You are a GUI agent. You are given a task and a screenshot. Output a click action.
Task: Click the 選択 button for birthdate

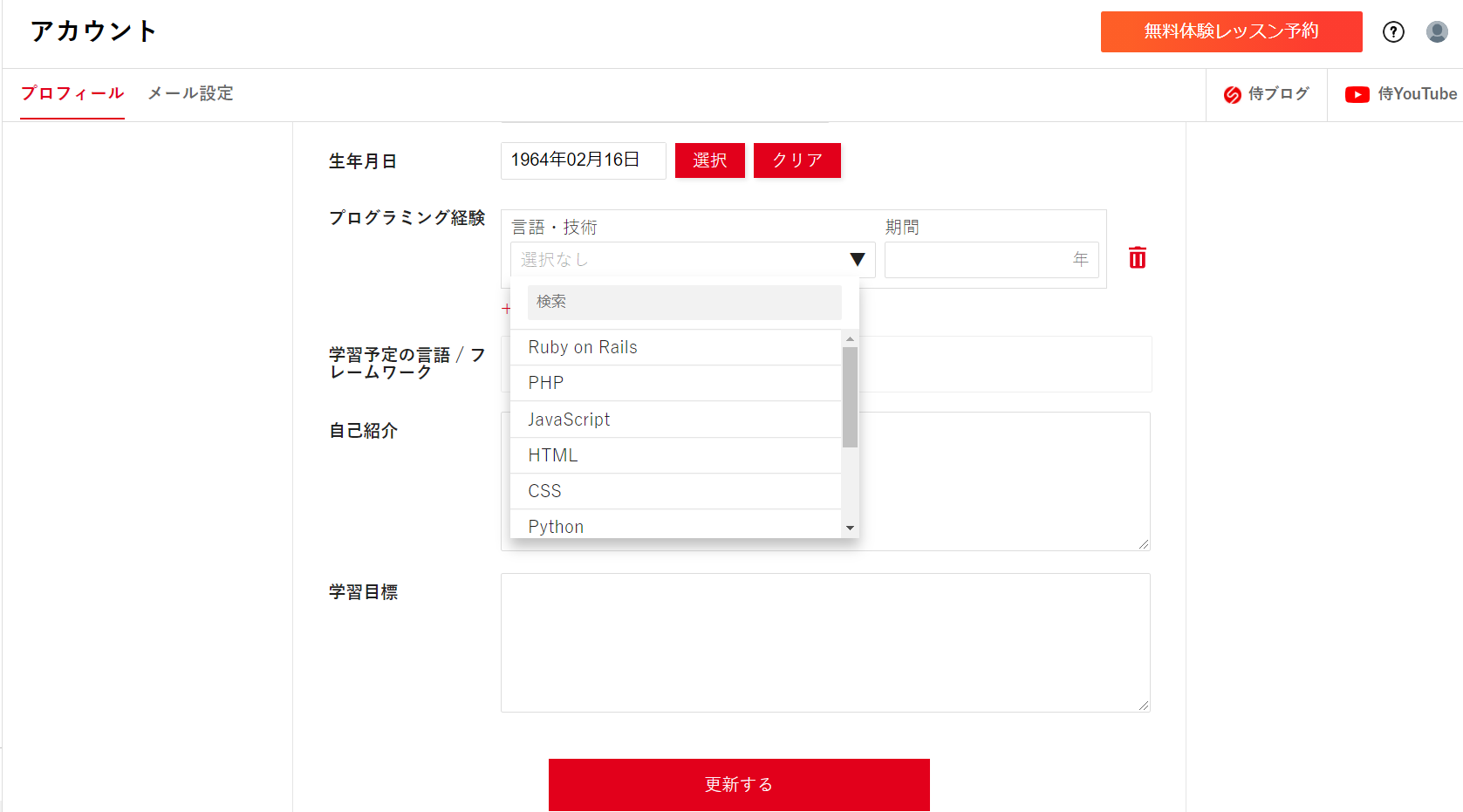tap(709, 160)
